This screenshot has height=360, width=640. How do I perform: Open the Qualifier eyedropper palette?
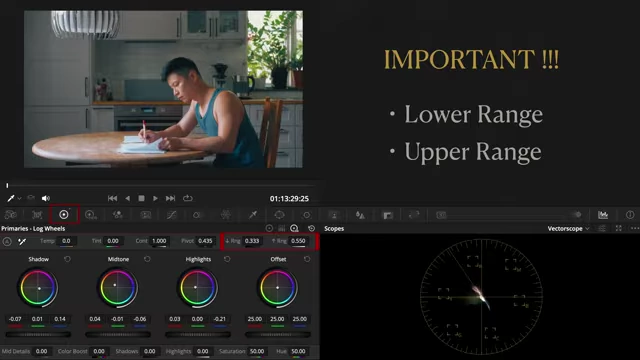coord(253,215)
